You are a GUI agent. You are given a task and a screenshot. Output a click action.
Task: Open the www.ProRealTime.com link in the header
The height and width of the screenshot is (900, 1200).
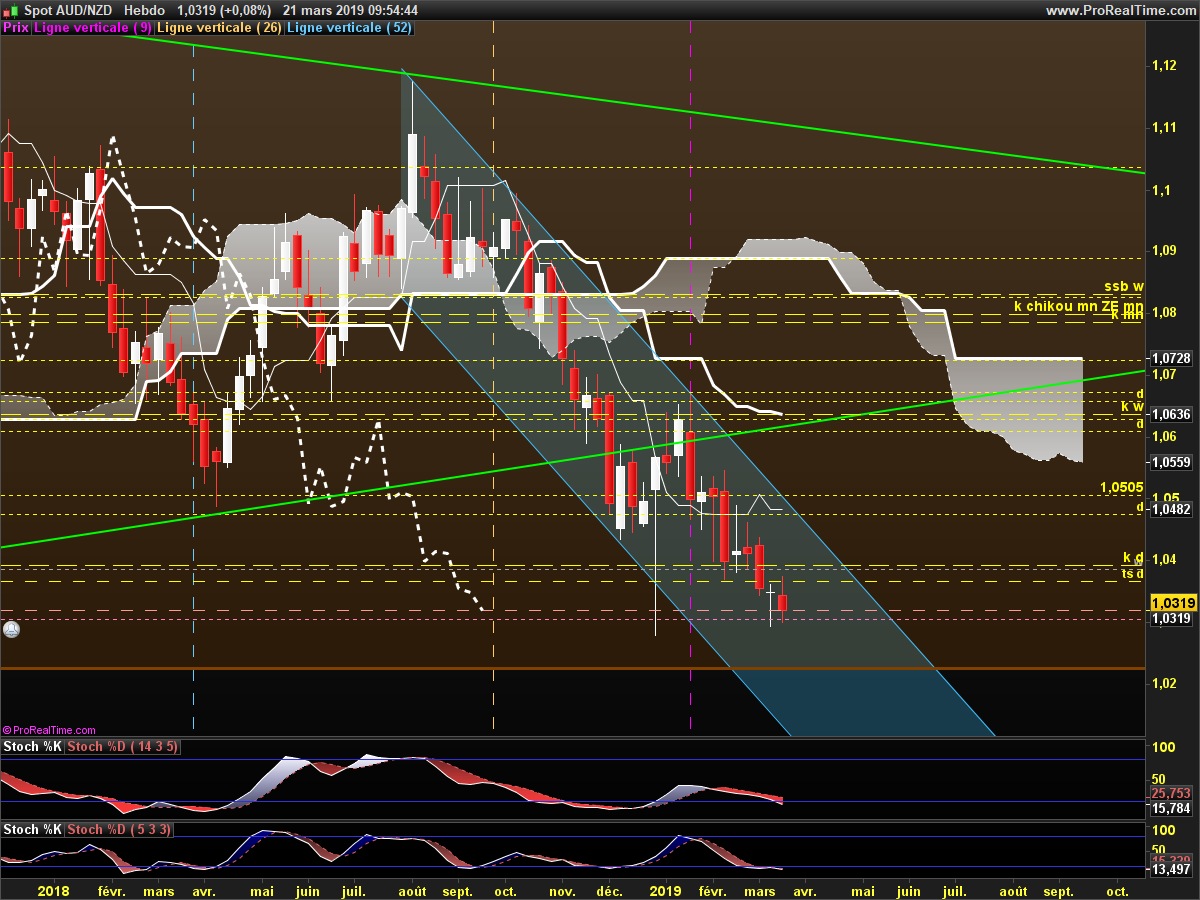click(1120, 10)
